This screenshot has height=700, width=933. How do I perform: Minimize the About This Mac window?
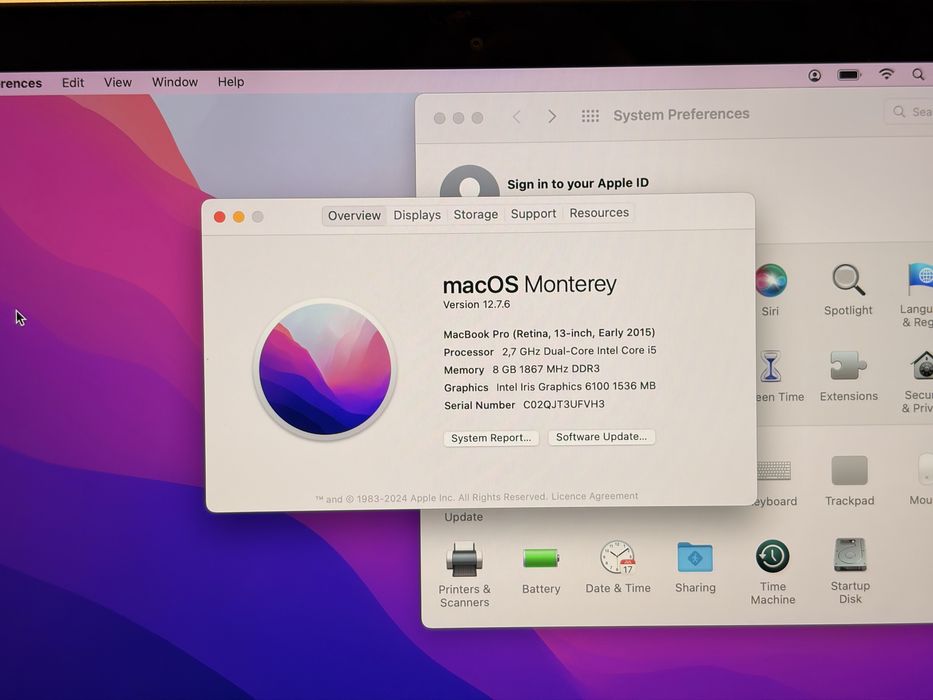click(239, 217)
